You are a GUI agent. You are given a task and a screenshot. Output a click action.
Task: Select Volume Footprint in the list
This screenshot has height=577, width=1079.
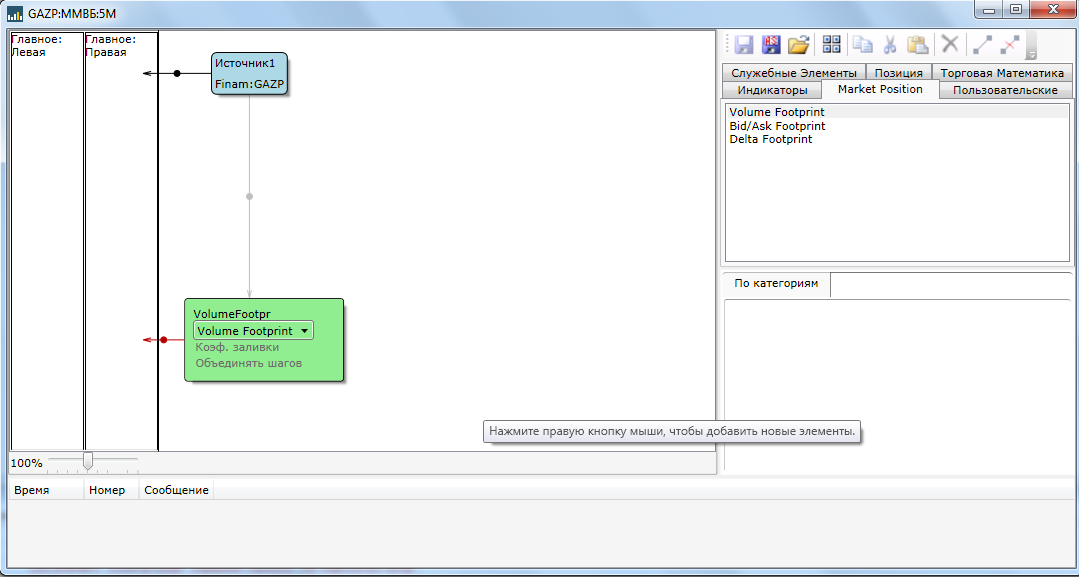point(897,112)
